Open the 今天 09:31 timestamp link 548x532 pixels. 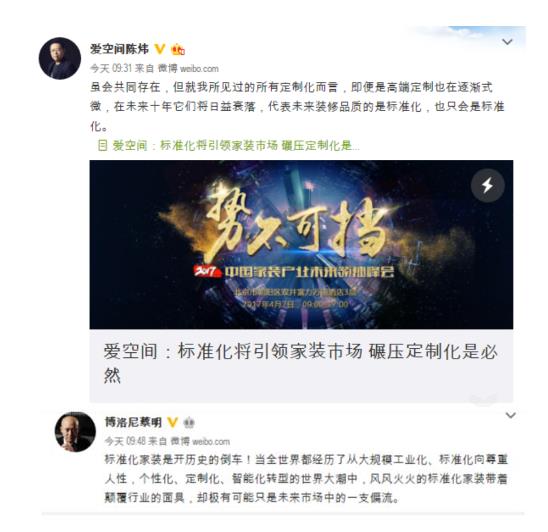(108, 69)
